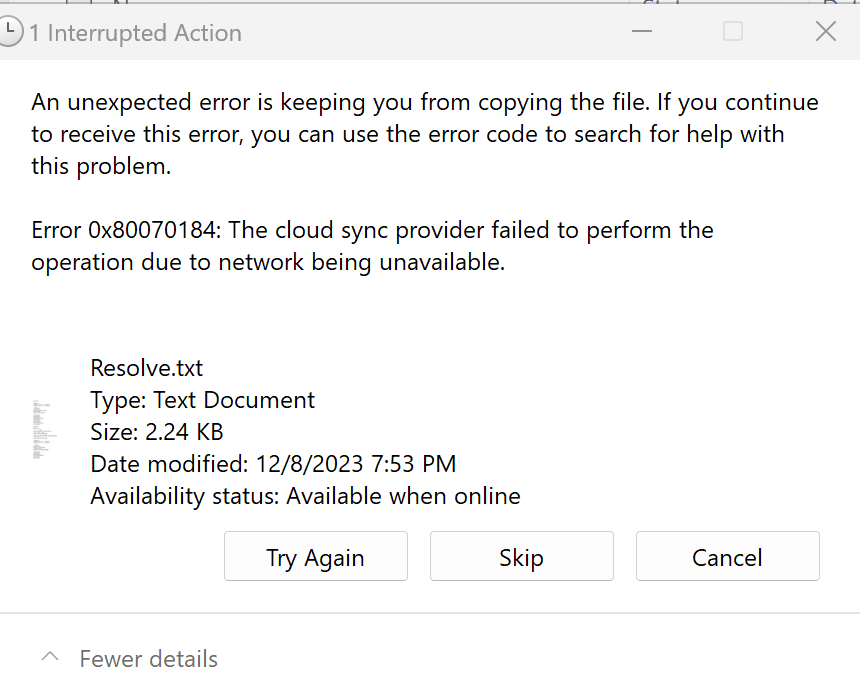Click the Resolve.txt file name
This screenshot has height=676, width=860.
click(x=146, y=368)
